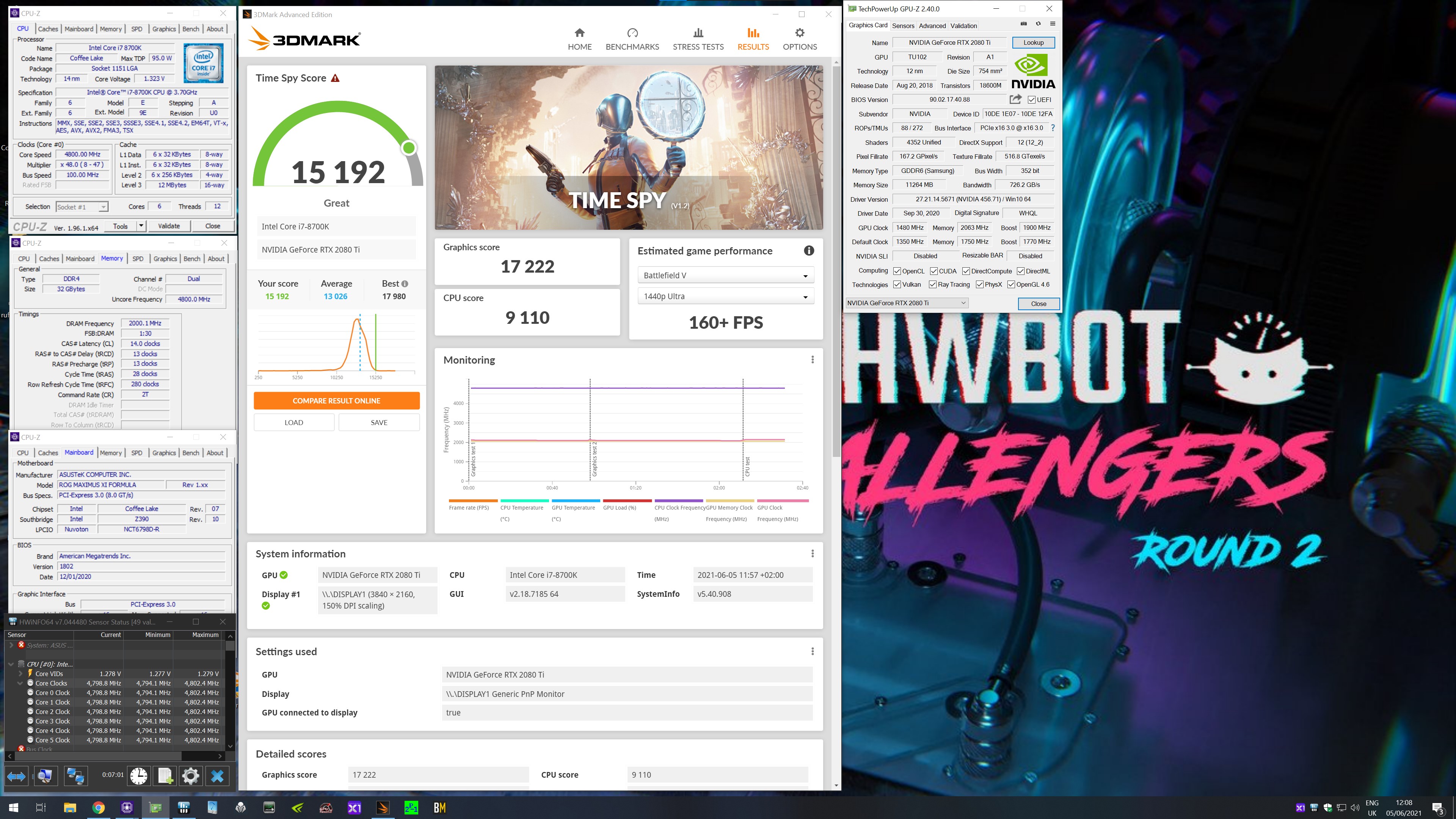Switch to the Validation tab in GPU-Z
1456x819 pixels.
(963, 26)
